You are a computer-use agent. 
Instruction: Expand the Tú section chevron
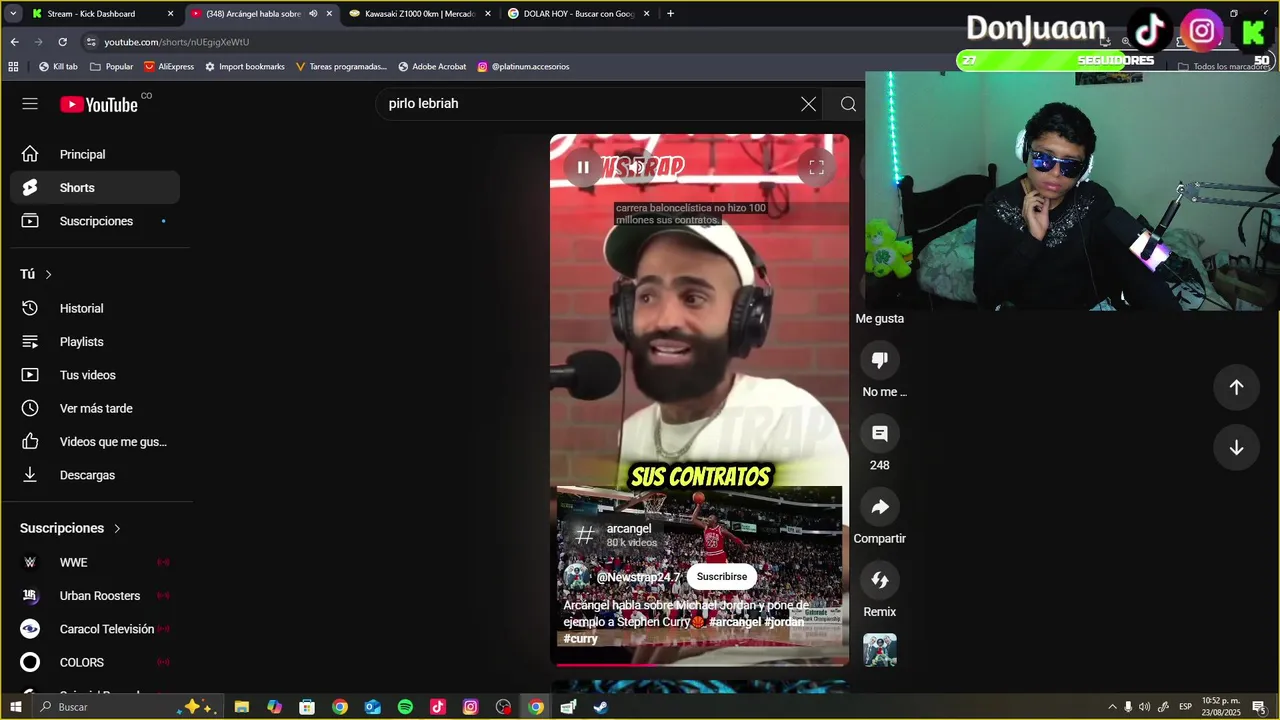(48, 274)
